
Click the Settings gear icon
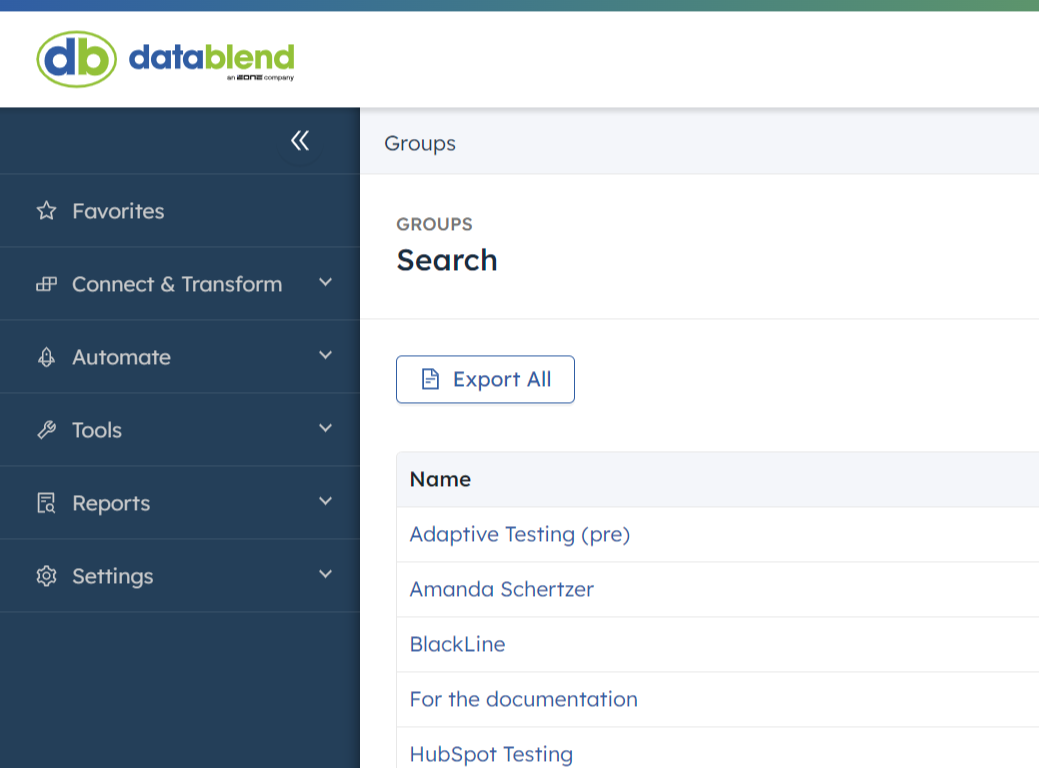pos(46,576)
